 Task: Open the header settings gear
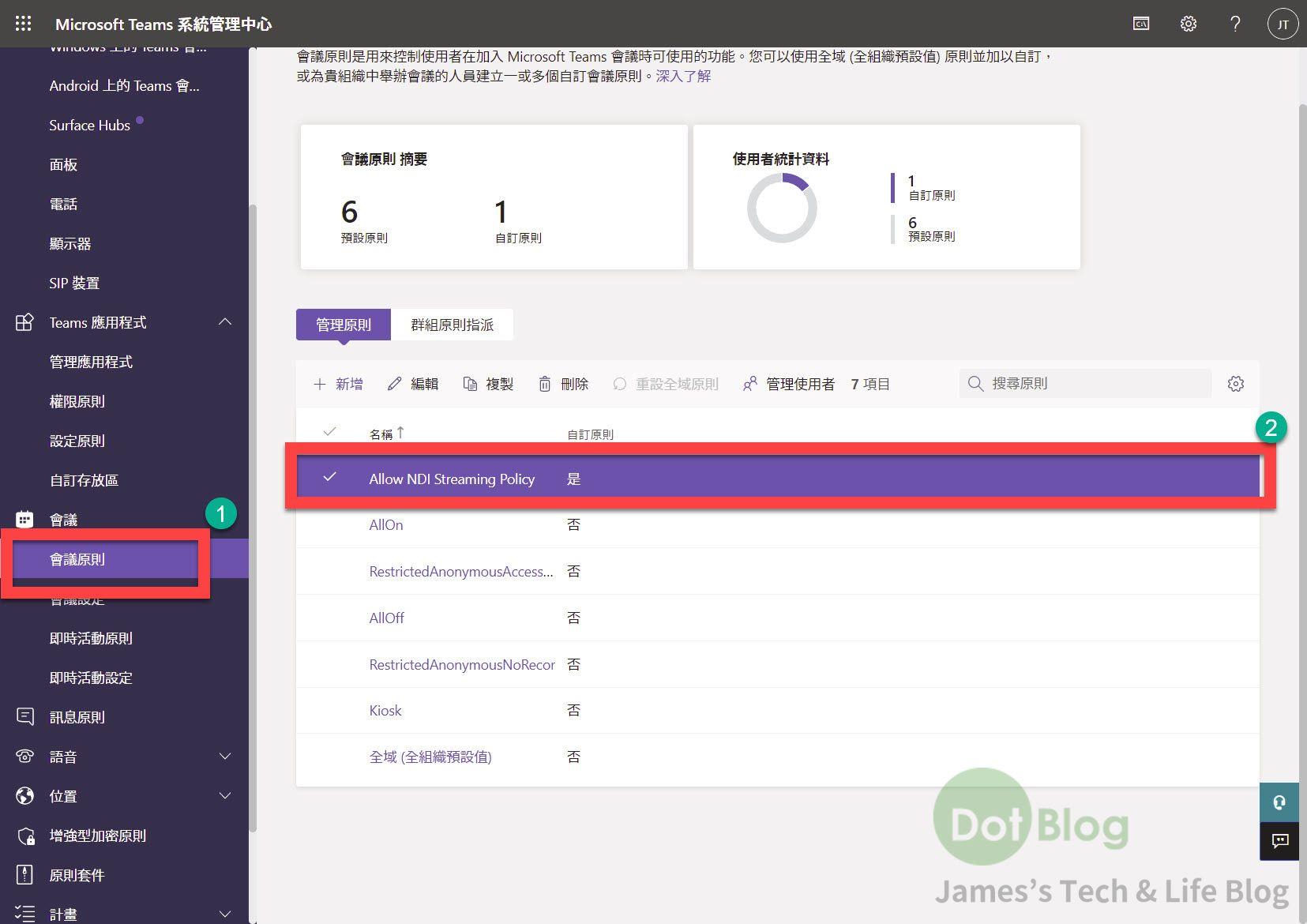[1188, 24]
